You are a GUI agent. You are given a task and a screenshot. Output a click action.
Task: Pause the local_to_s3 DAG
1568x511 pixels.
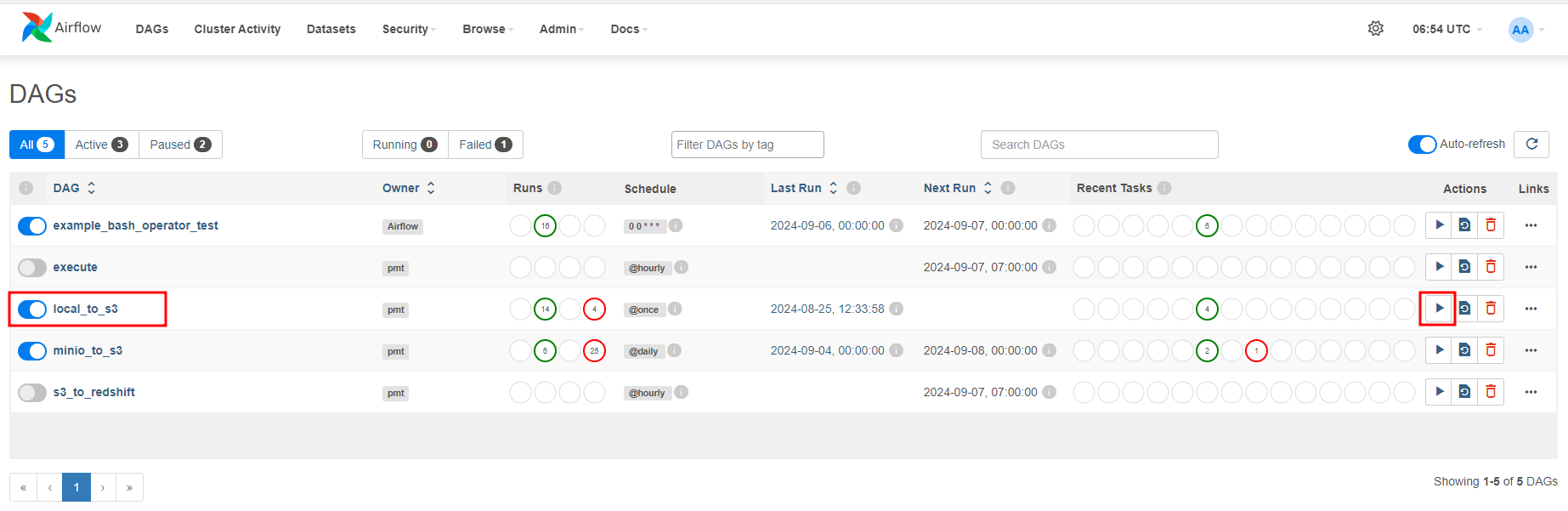(x=32, y=309)
